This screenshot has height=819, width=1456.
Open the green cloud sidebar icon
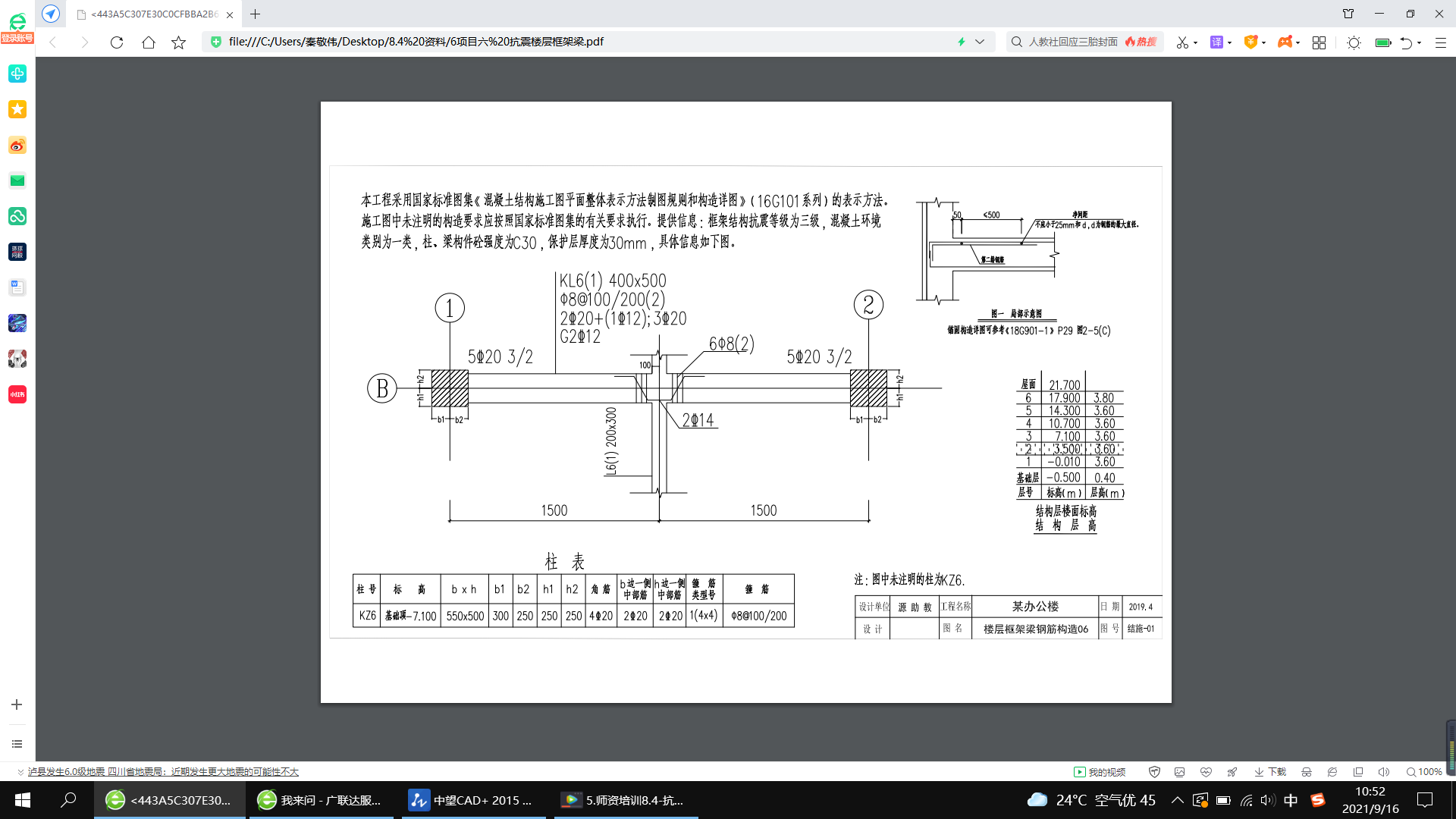(x=17, y=216)
